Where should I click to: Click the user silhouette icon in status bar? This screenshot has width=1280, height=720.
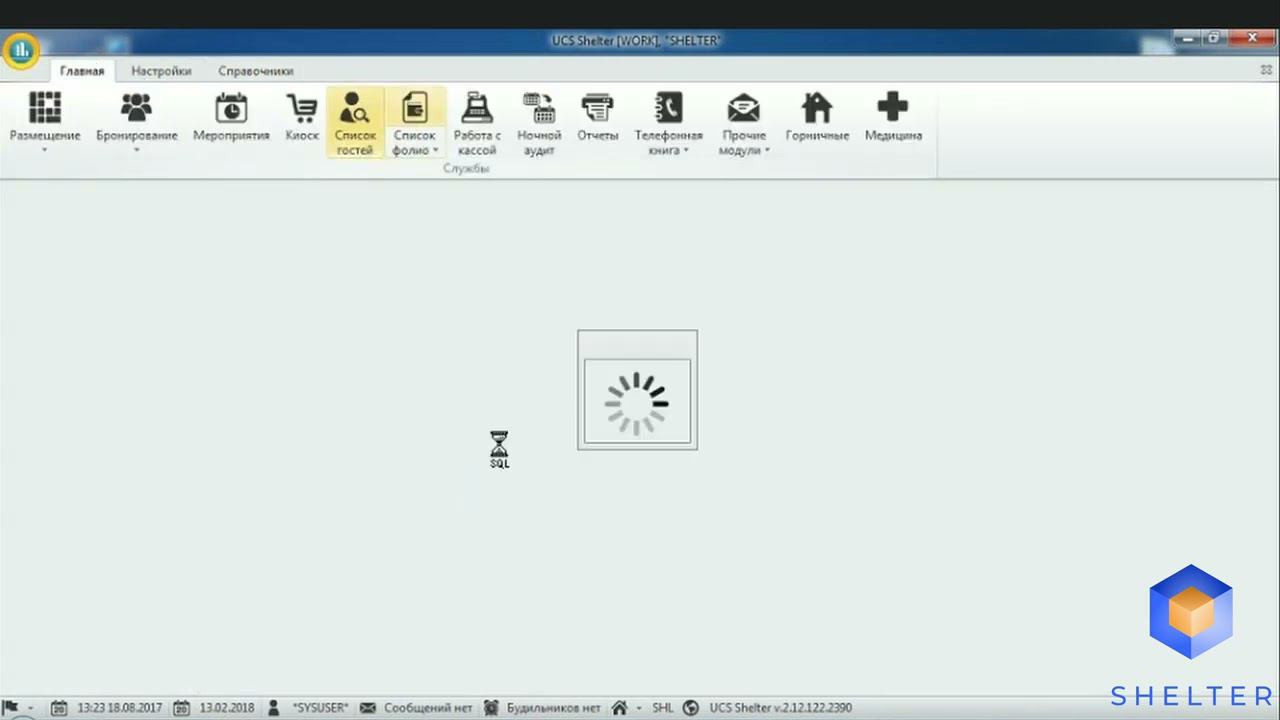coord(273,707)
